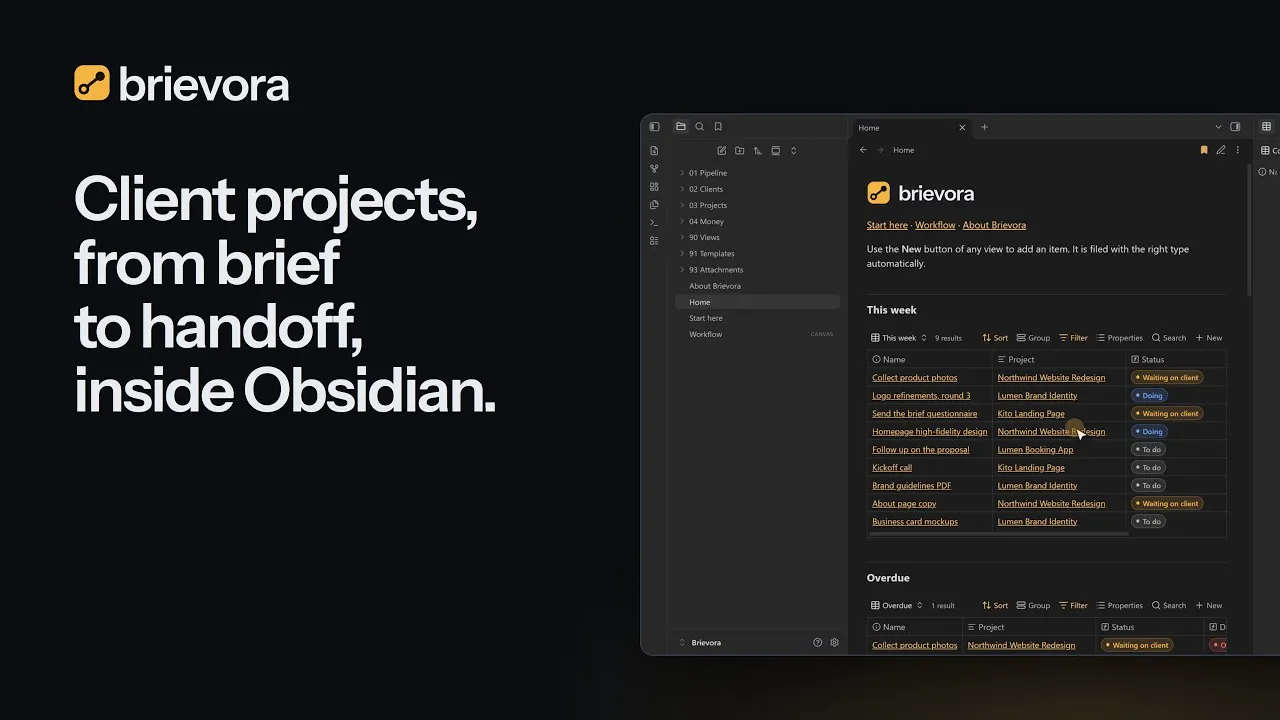Open Workflow canvas file in explorer
Image resolution: width=1280 pixels, height=720 pixels.
click(757, 334)
